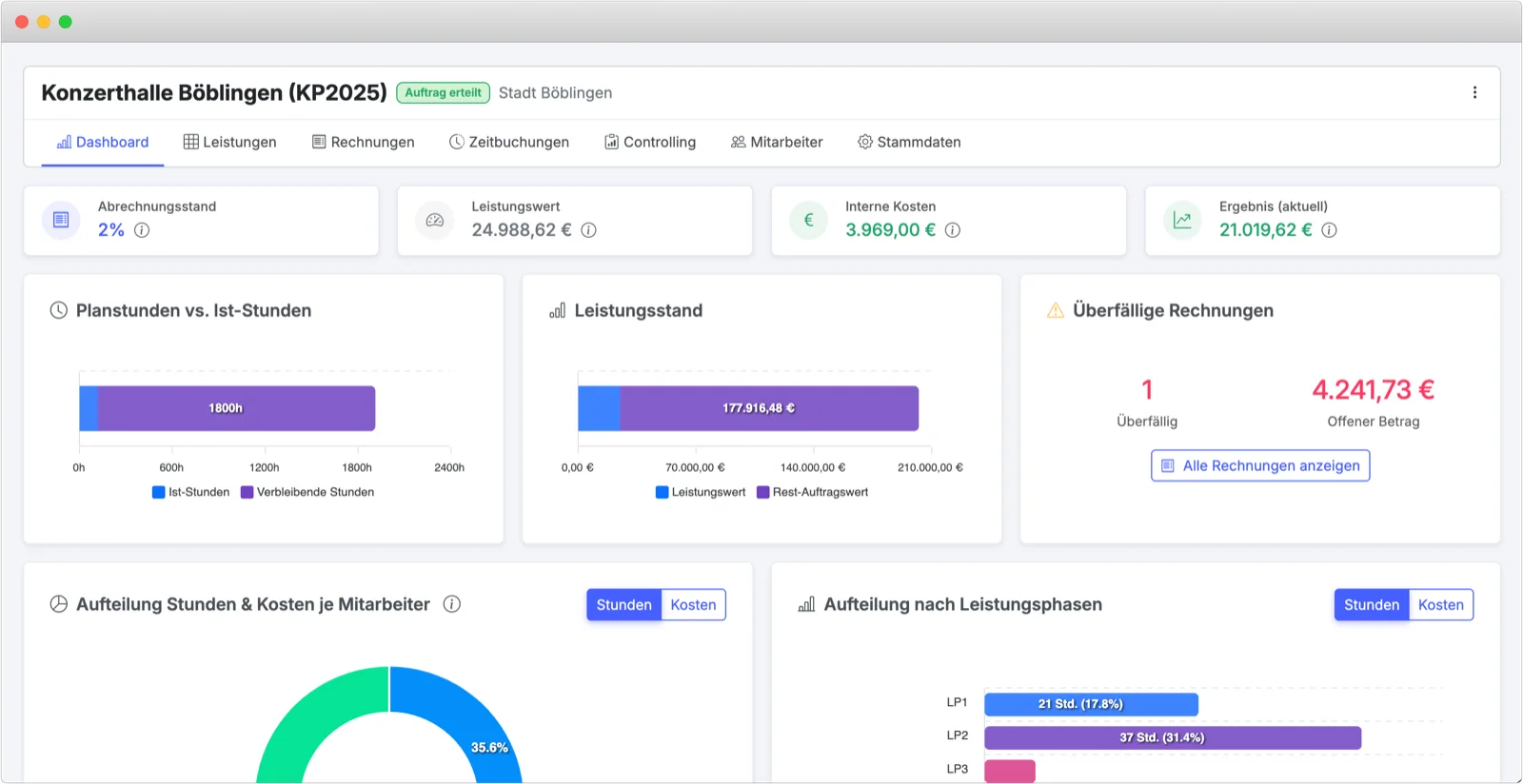Open the Zeitbuchungen tab
This screenshot has height=784, width=1523.
(509, 142)
